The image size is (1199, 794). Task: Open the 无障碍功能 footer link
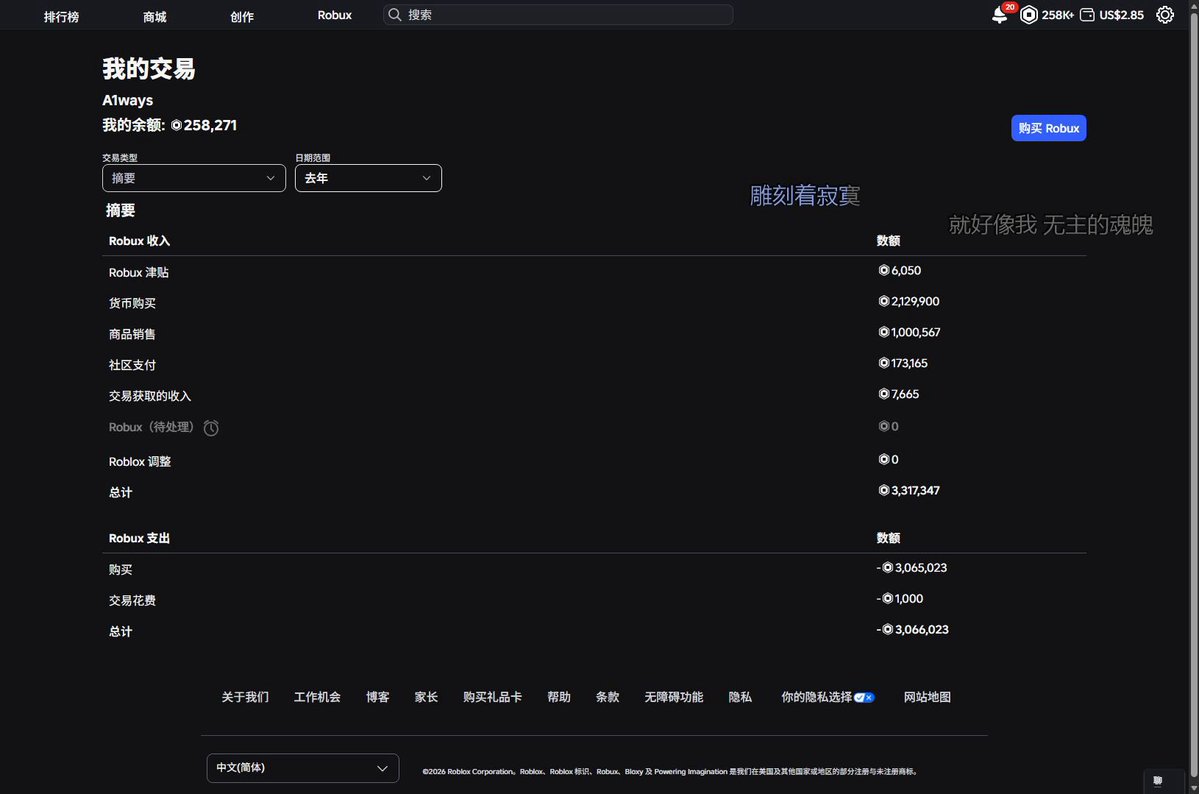click(674, 697)
